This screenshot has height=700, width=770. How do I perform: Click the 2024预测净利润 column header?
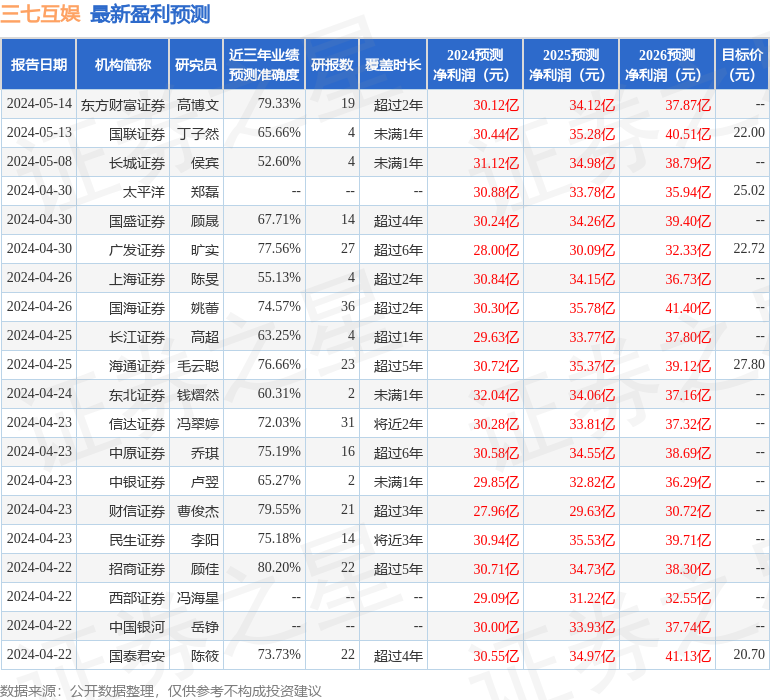tap(475, 64)
